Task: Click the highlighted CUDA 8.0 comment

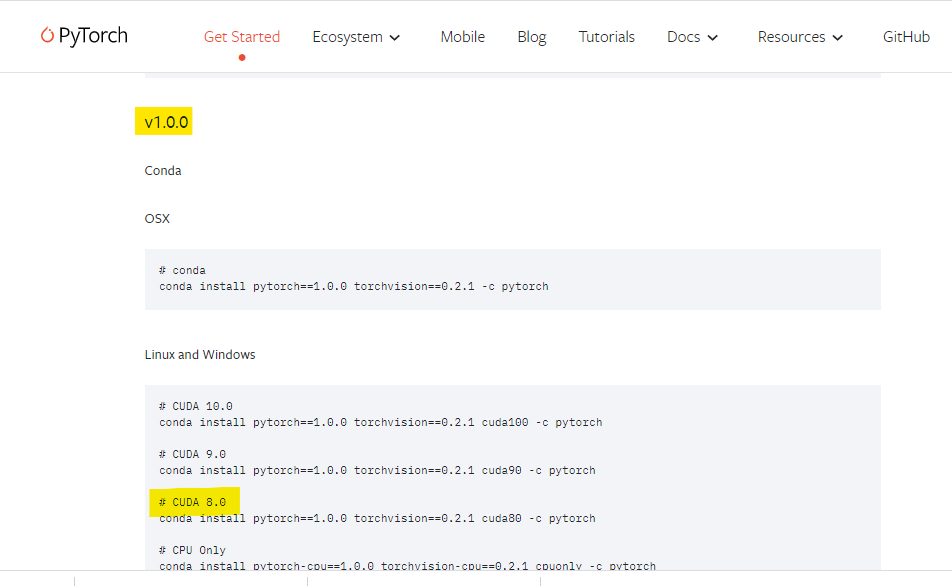Action: coord(193,501)
